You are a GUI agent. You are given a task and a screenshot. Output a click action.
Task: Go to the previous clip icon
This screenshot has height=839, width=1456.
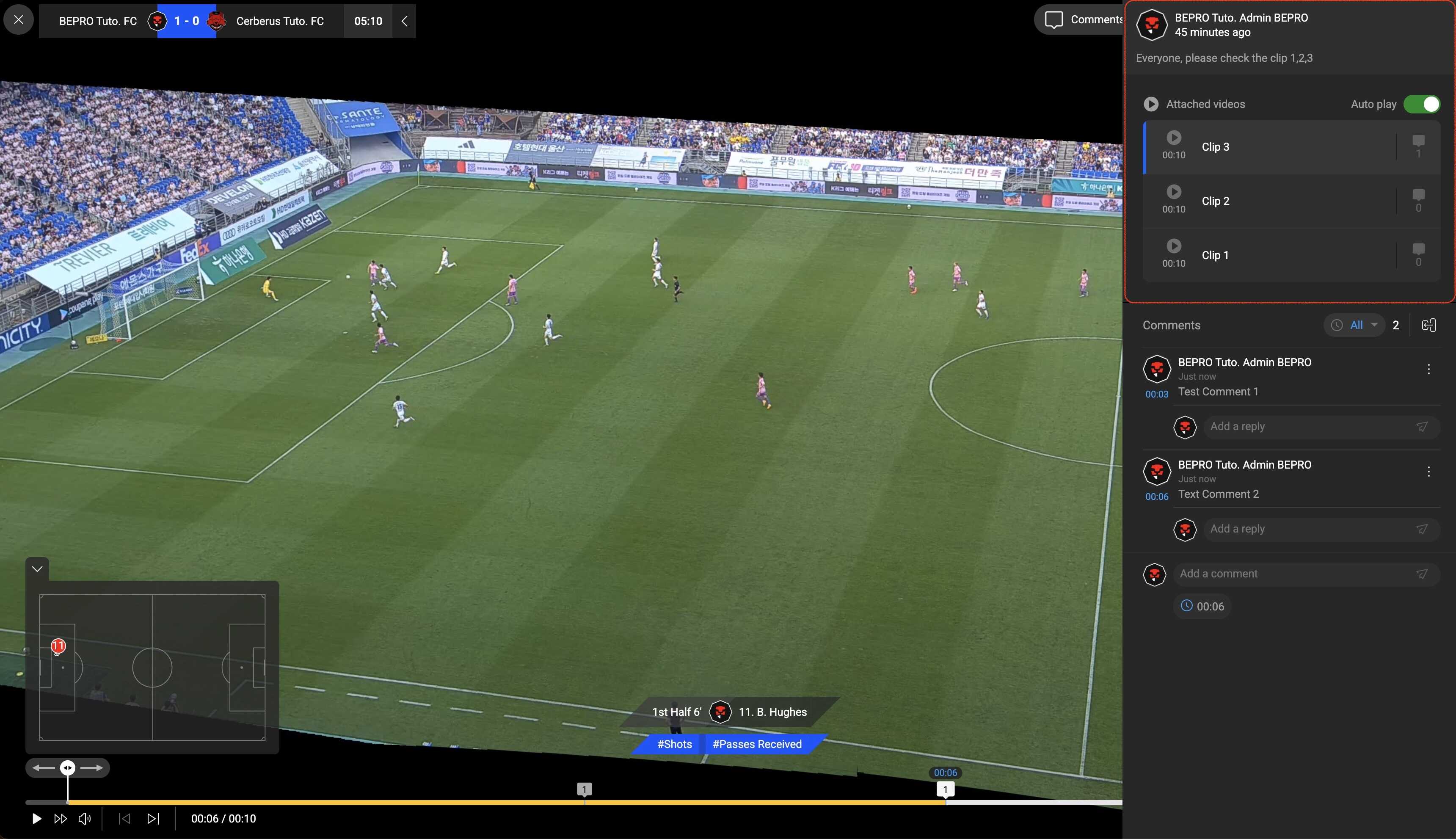pyautogui.click(x=124, y=818)
